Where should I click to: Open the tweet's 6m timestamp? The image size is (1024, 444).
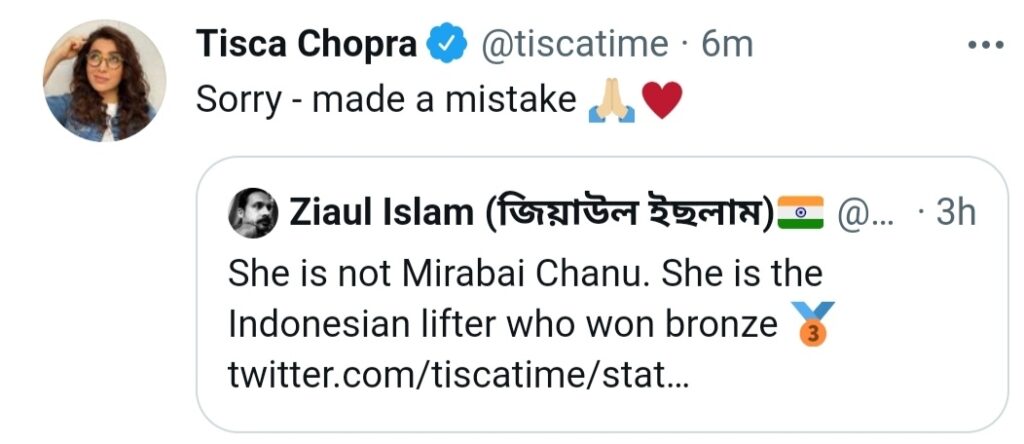pyautogui.click(x=727, y=44)
